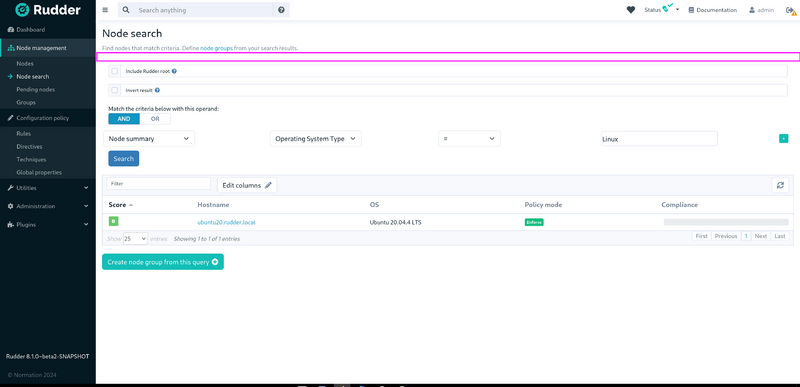
Task: Open the Status dropdown arrow
Action: [678, 10]
